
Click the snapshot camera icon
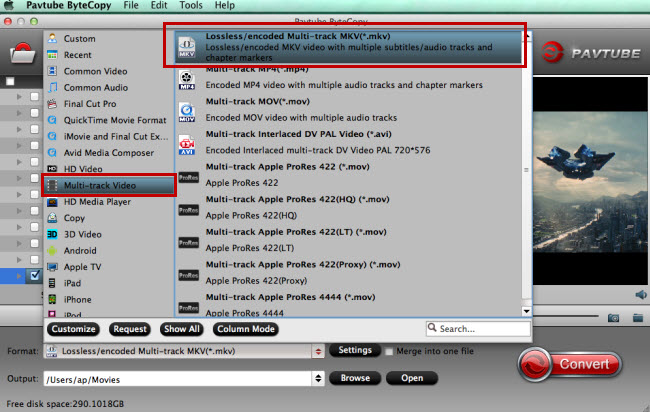(613, 318)
